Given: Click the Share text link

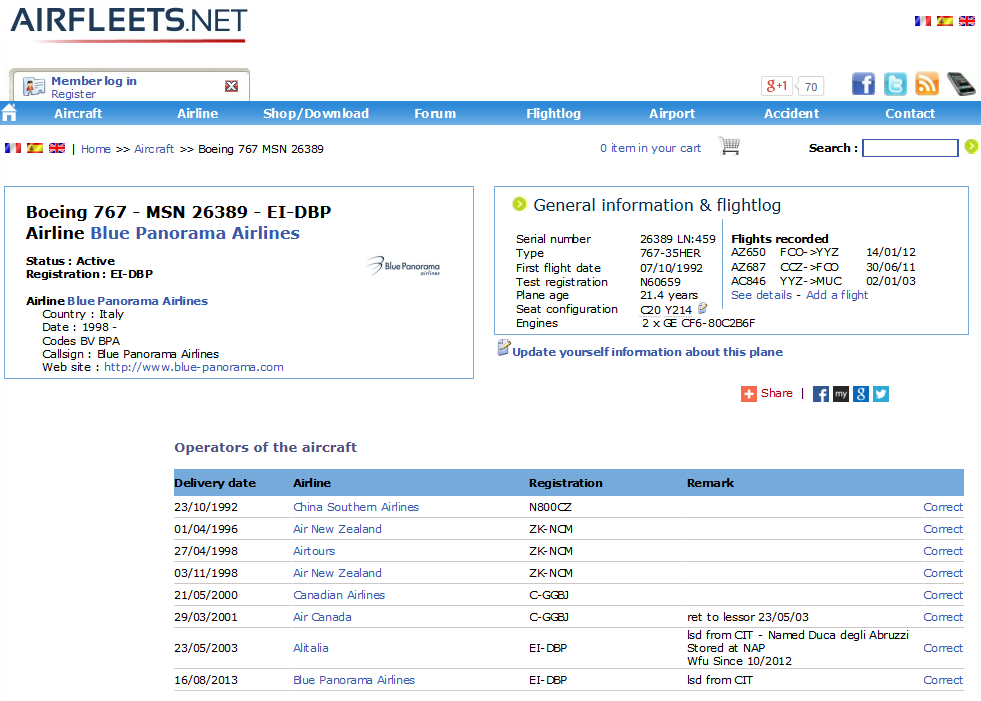Looking at the screenshot, I should point(776,393).
